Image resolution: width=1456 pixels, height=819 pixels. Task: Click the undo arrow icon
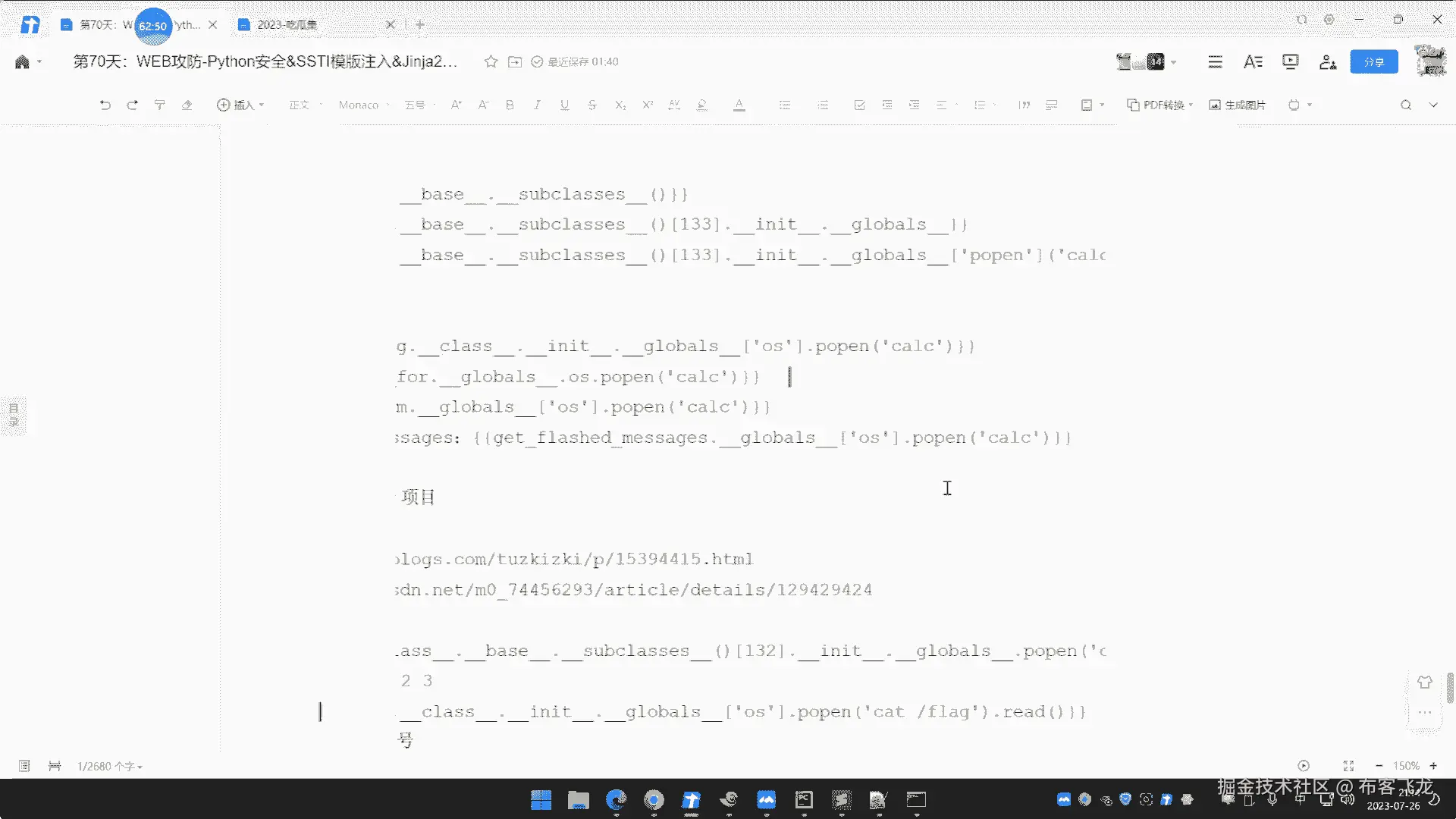tap(105, 105)
